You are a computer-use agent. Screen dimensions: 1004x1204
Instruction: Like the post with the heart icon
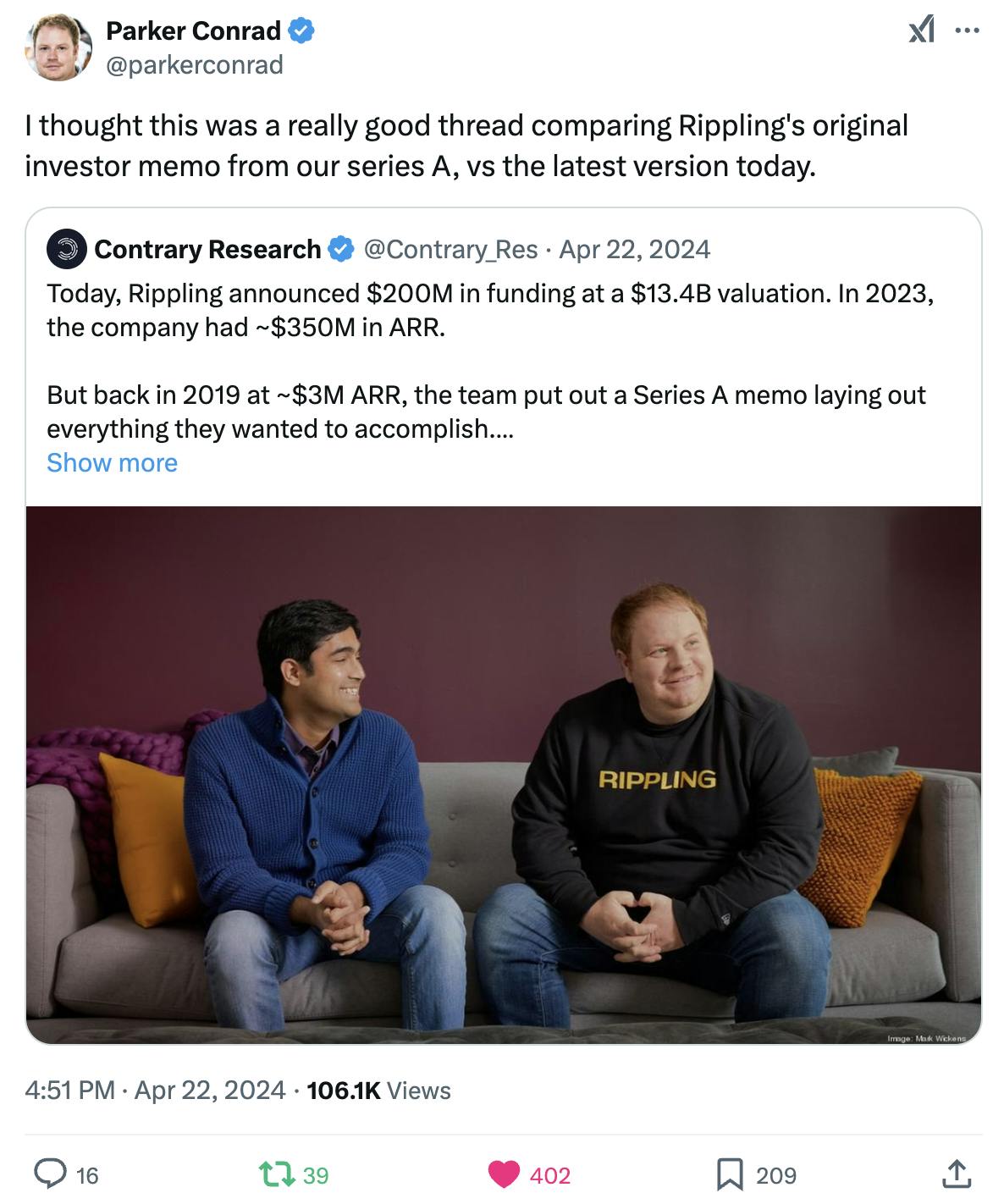point(504,1174)
